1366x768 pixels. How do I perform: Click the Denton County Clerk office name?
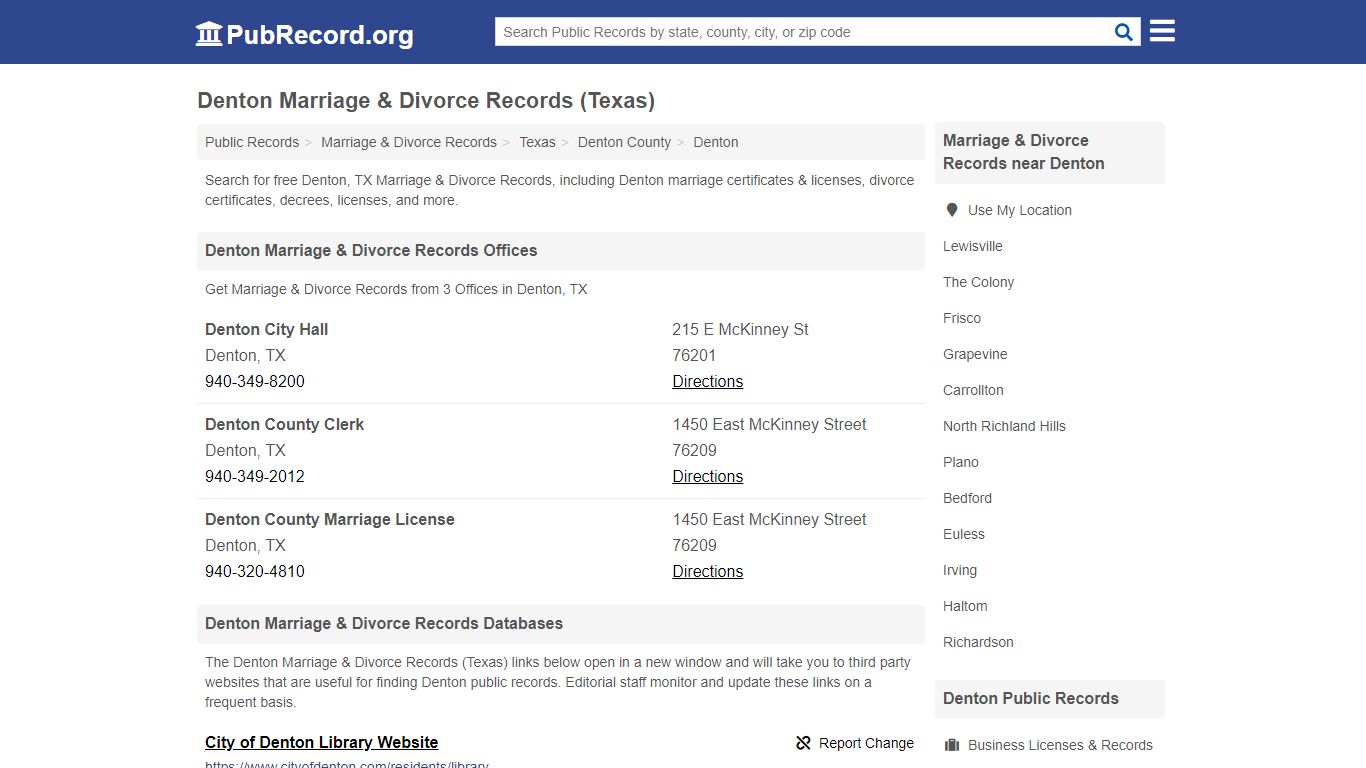coord(285,424)
